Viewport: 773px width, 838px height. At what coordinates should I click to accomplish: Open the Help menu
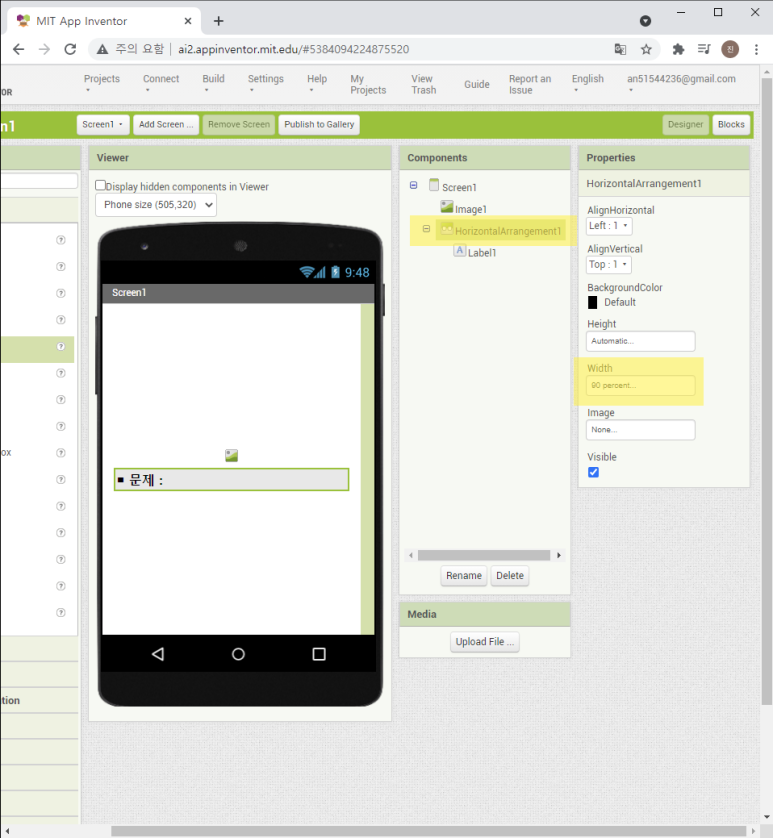(316, 83)
